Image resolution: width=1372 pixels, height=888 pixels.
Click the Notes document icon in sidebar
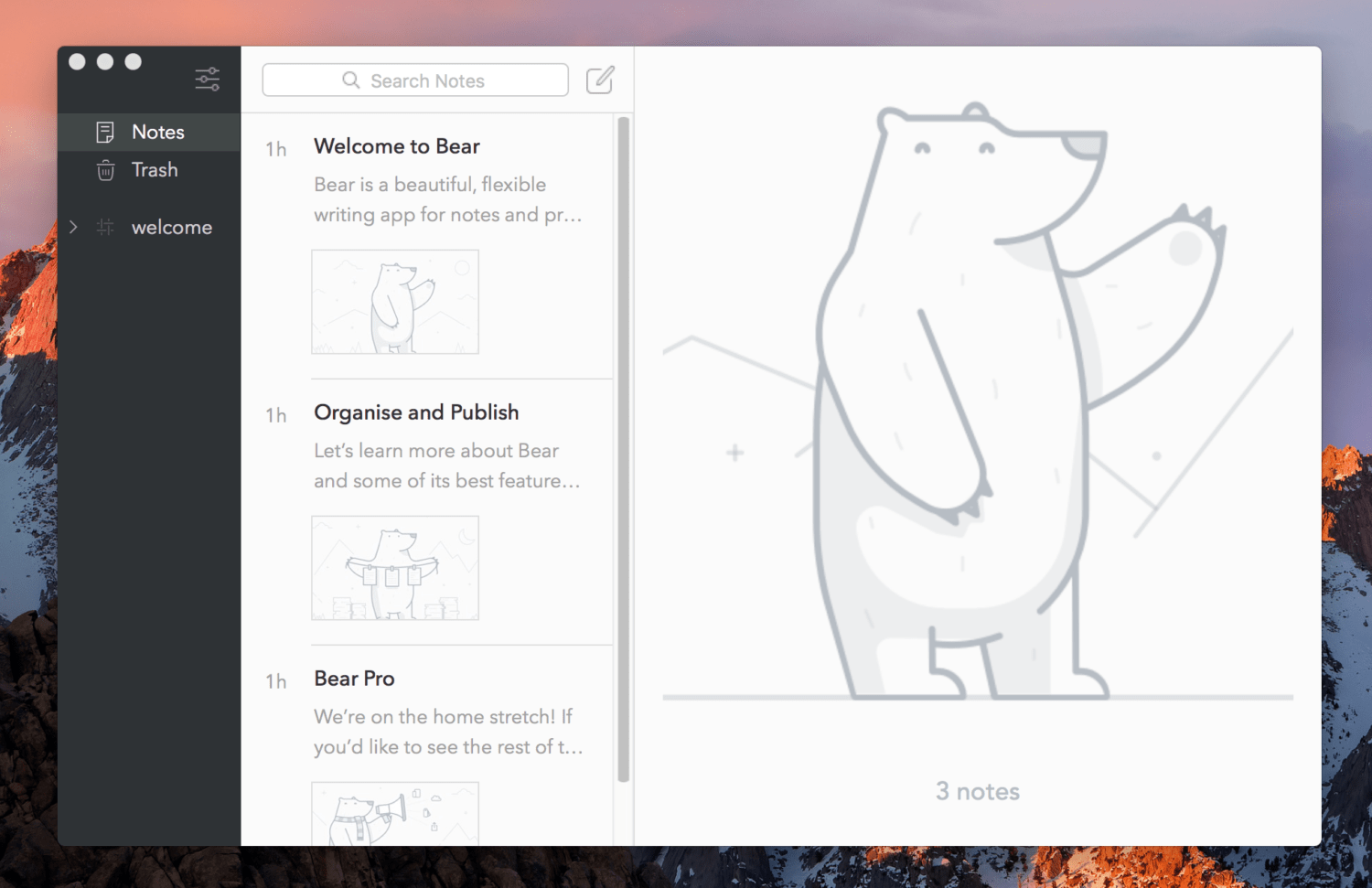[x=105, y=133]
